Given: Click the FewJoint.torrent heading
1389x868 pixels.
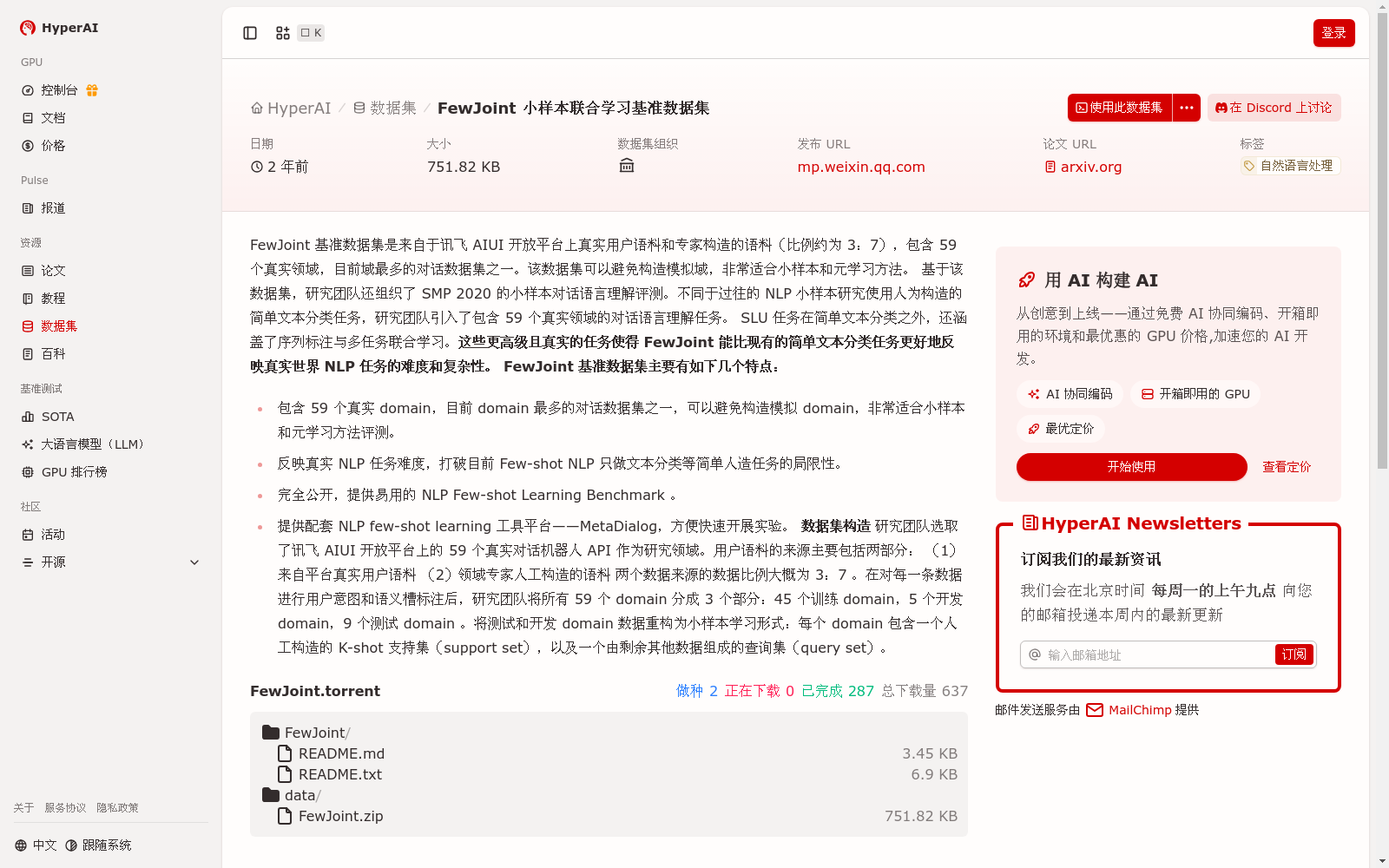Looking at the screenshot, I should click(315, 691).
